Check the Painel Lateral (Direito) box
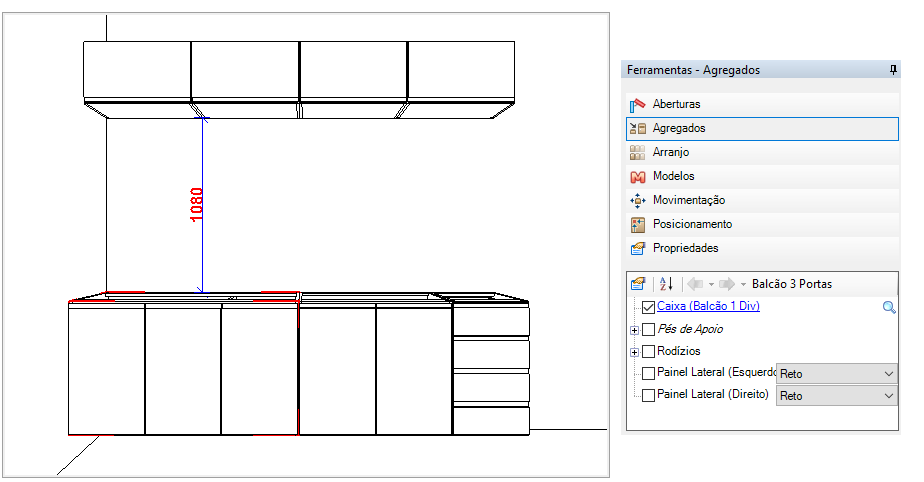 (648, 395)
